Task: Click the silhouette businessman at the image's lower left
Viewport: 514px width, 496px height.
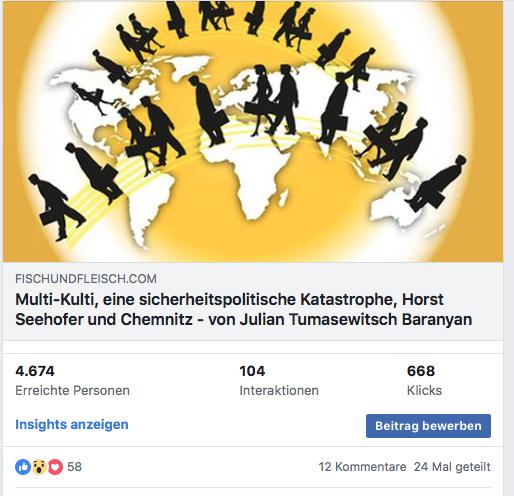Action: pos(56,207)
